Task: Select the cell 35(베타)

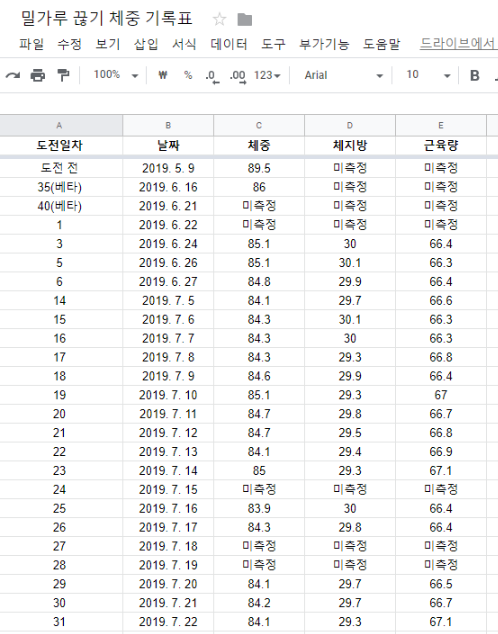Action: pyautogui.click(x=59, y=187)
